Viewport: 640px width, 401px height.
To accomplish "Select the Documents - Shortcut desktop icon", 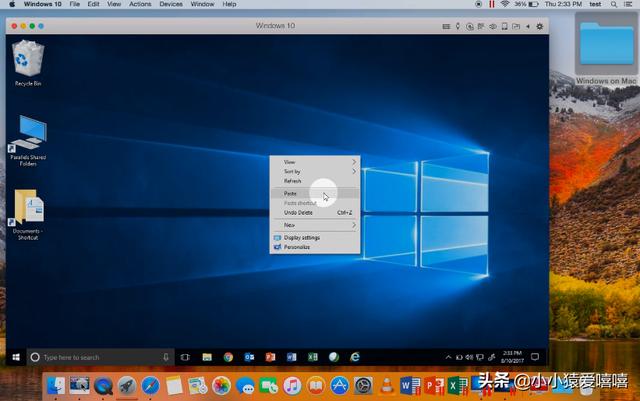I will click(x=28, y=214).
